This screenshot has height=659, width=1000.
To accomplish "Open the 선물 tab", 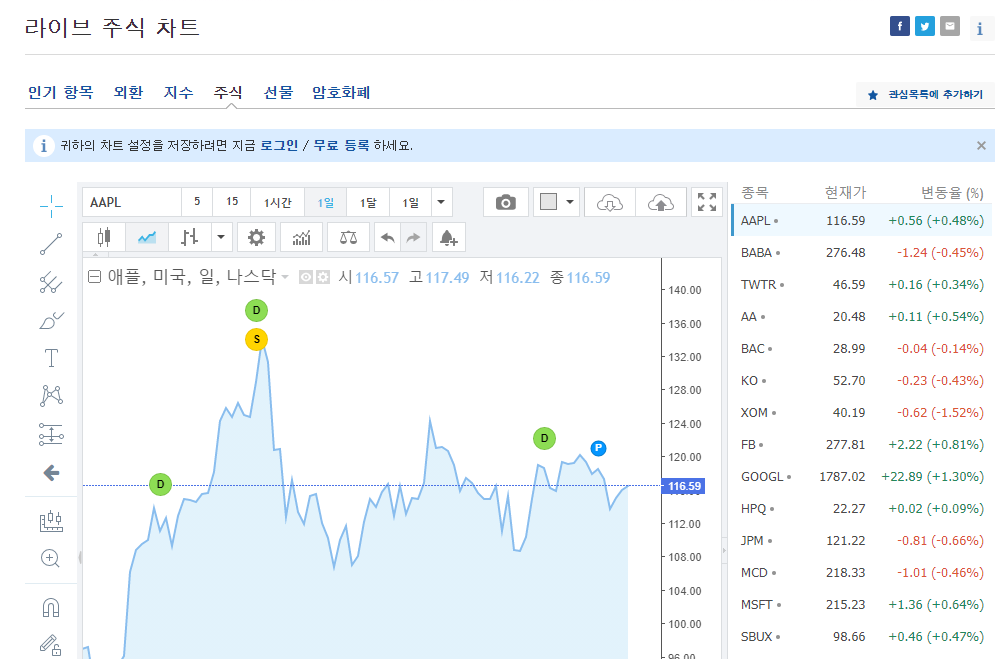I will (x=278, y=93).
